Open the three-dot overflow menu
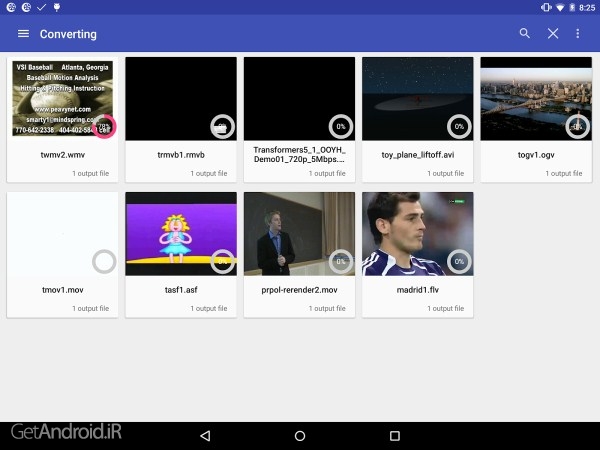The width and height of the screenshot is (600, 450). pos(578,34)
